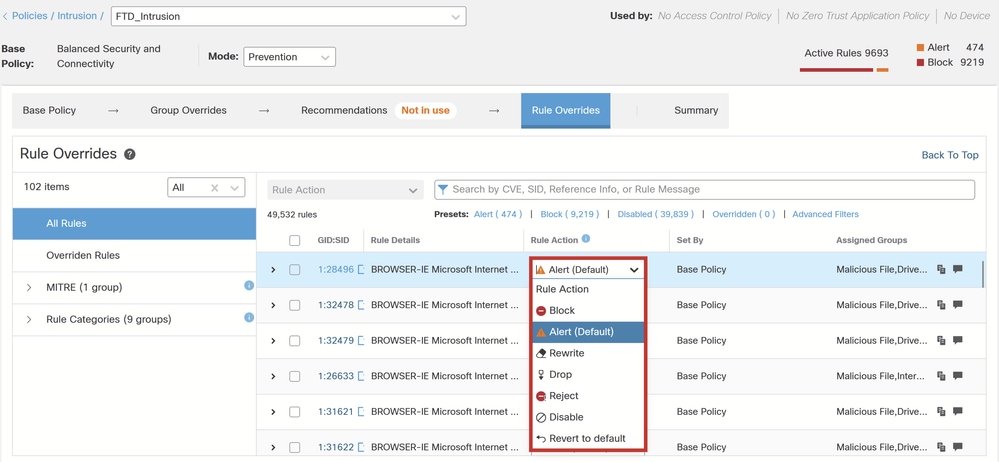This screenshot has width=999, height=462.
Task: Click the copy icon in row 1:28496
Action: [x=941, y=270]
